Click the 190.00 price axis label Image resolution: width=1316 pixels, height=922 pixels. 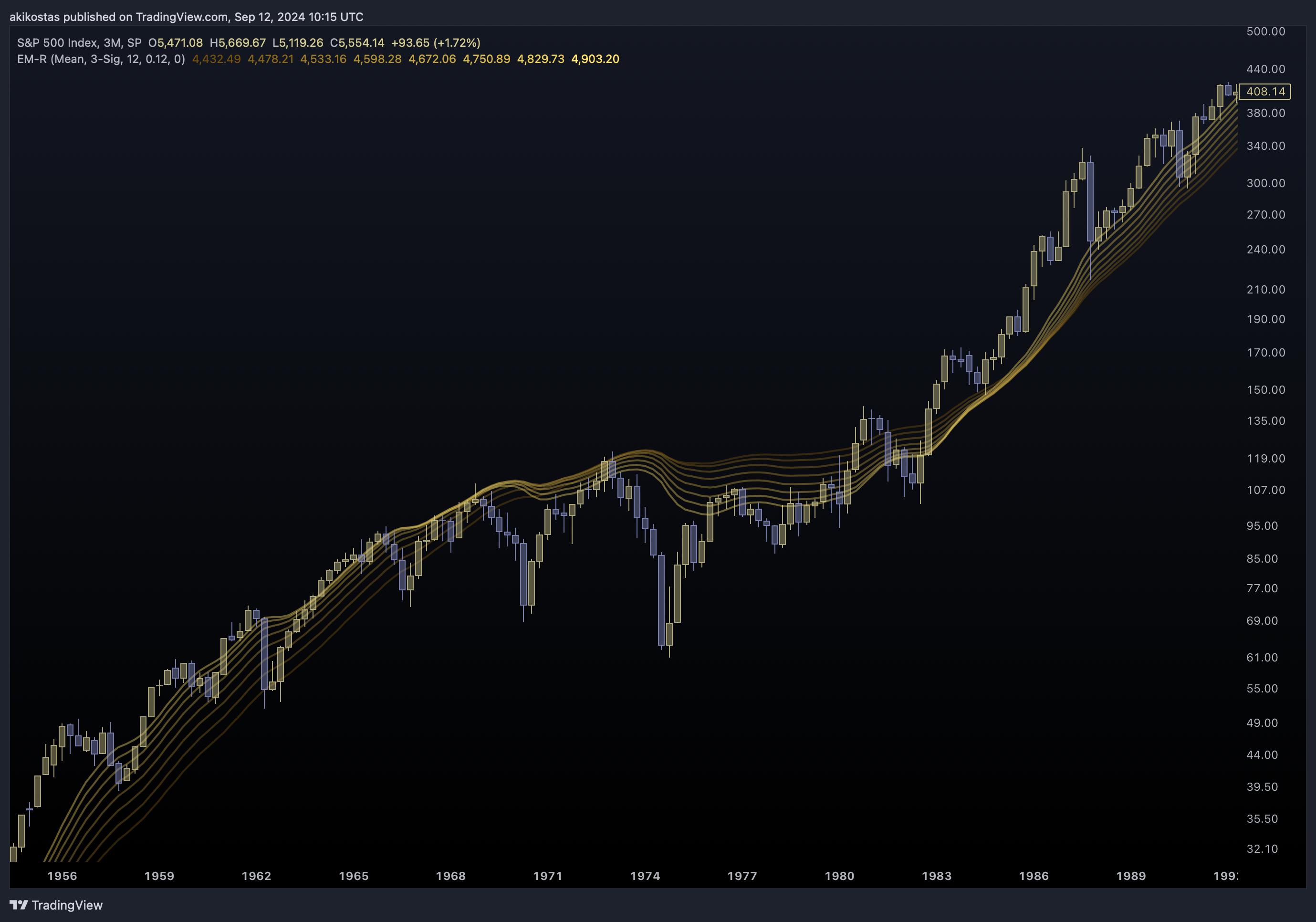(x=1265, y=319)
